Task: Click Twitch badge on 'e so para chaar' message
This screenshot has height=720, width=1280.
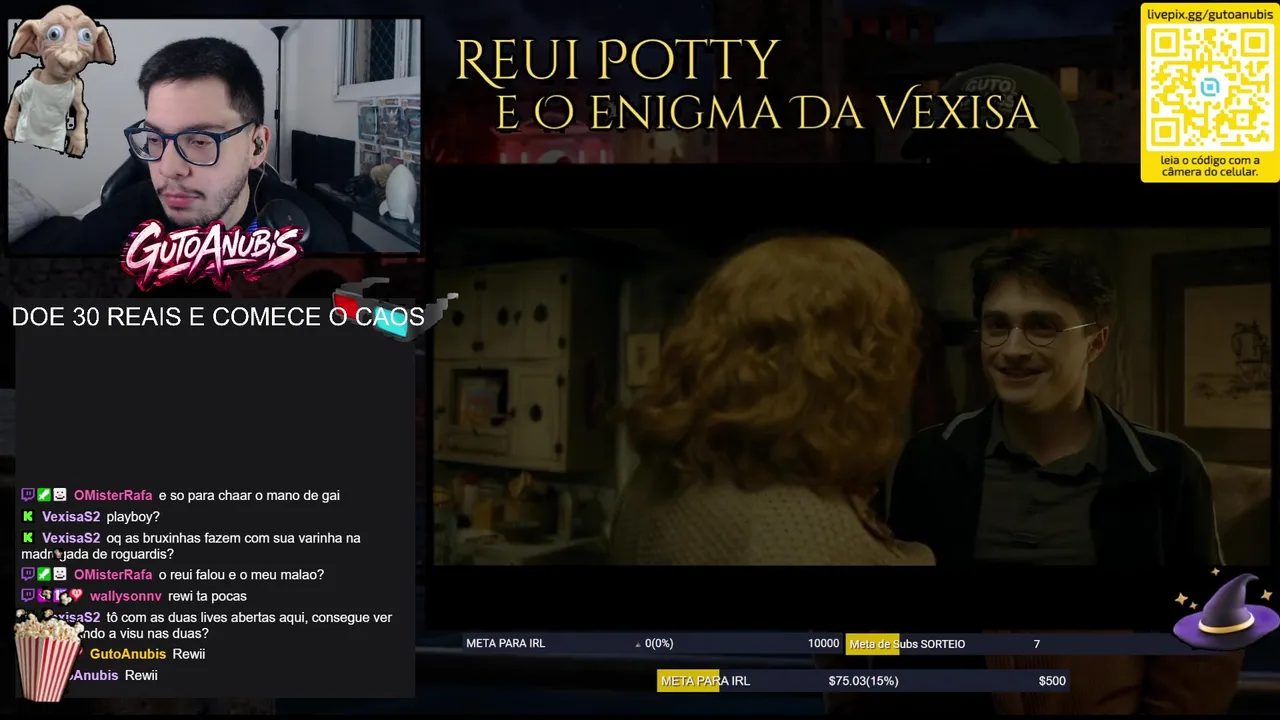Action: [28, 495]
